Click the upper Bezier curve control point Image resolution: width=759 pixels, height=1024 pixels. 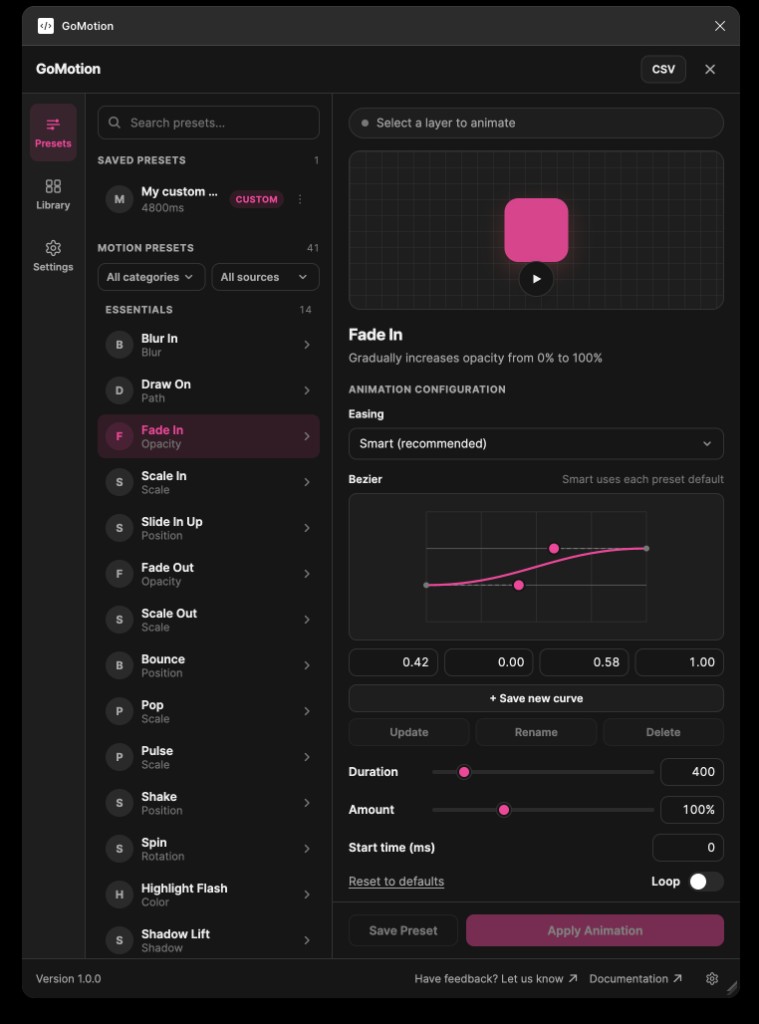tap(554, 549)
